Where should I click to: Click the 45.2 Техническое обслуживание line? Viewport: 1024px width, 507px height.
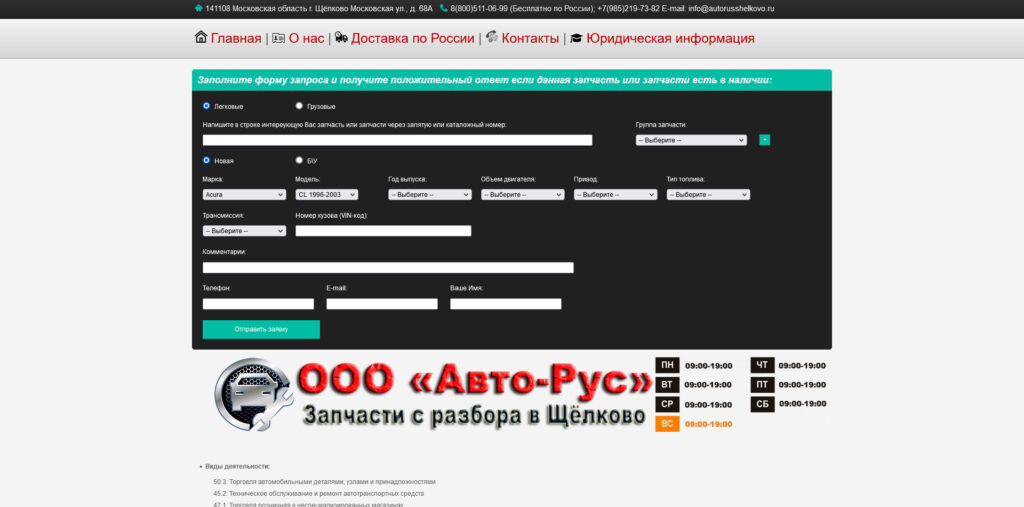(x=319, y=494)
